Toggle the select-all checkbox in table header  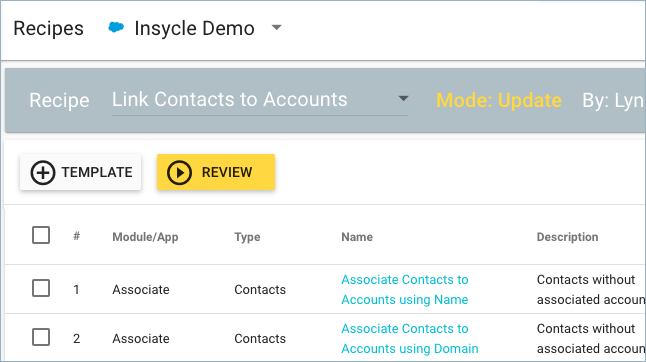pyautogui.click(x=41, y=235)
